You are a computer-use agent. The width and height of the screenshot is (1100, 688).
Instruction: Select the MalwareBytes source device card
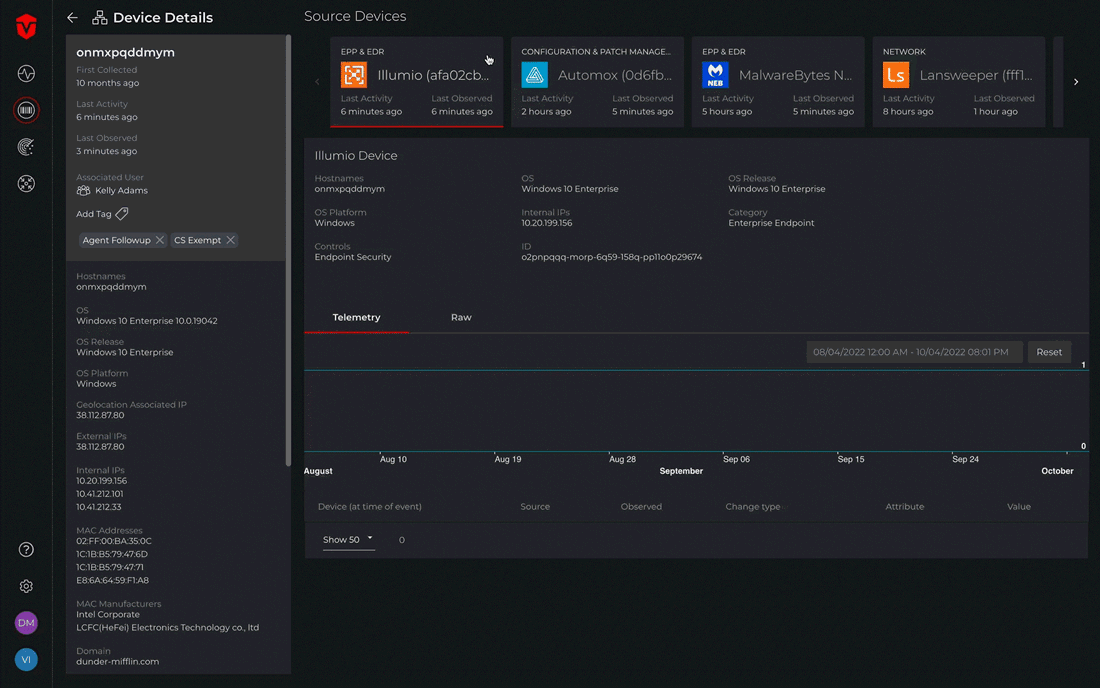pyautogui.click(x=778, y=82)
